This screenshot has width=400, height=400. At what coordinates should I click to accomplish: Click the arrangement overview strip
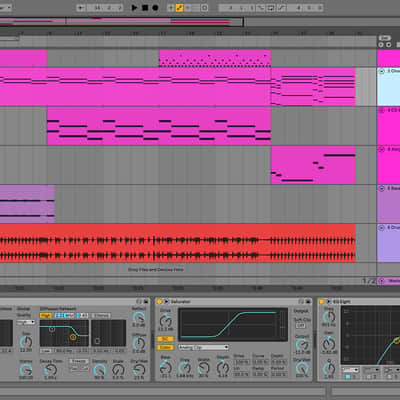pos(122,22)
